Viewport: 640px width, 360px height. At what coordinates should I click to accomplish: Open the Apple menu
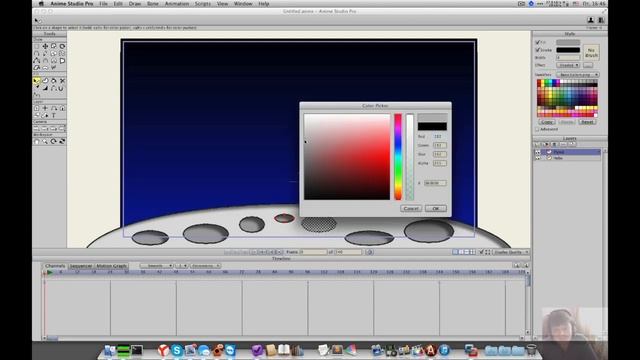(41, 4)
